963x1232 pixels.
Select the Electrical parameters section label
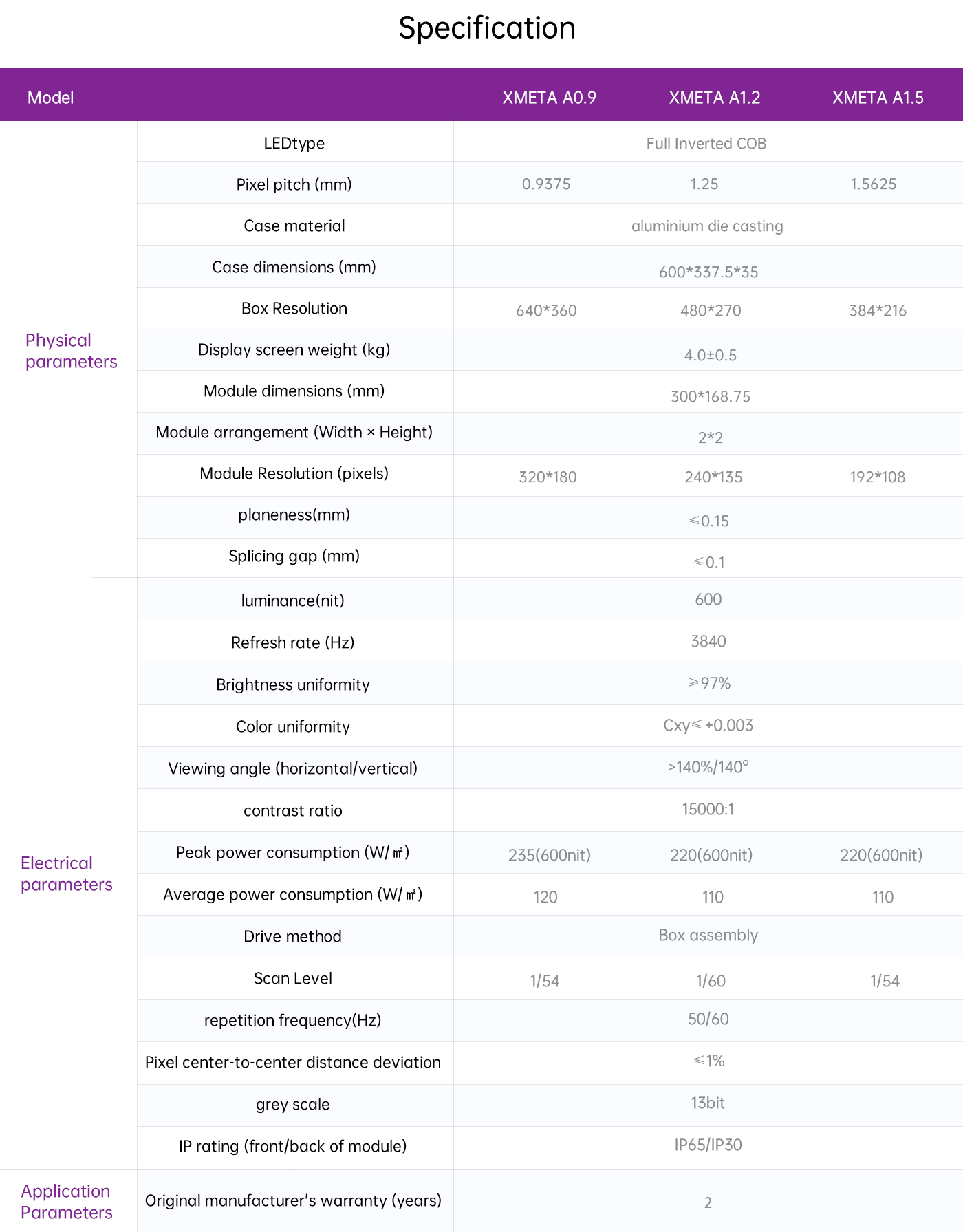tap(66, 874)
